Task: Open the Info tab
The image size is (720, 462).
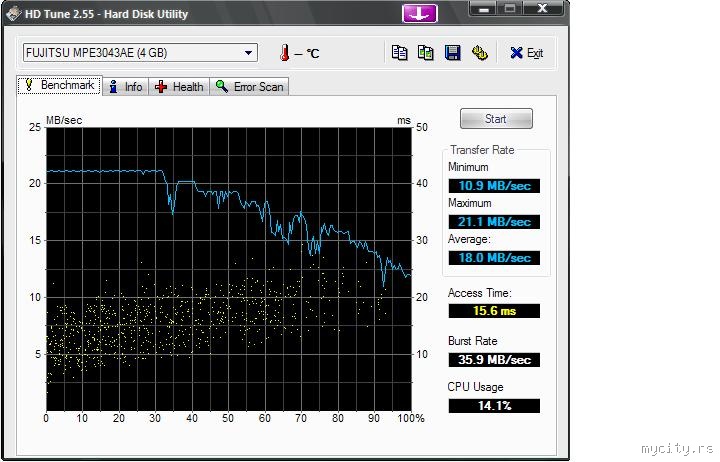Action: click(125, 87)
